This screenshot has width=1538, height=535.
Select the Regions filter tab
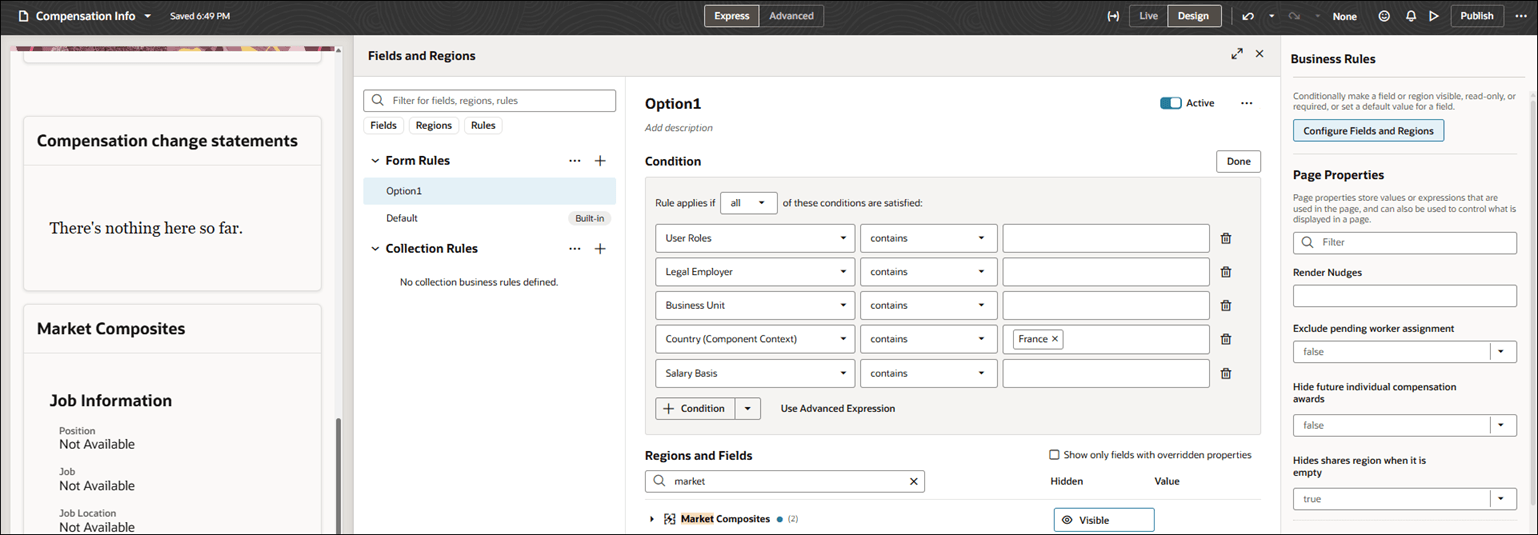434,126
